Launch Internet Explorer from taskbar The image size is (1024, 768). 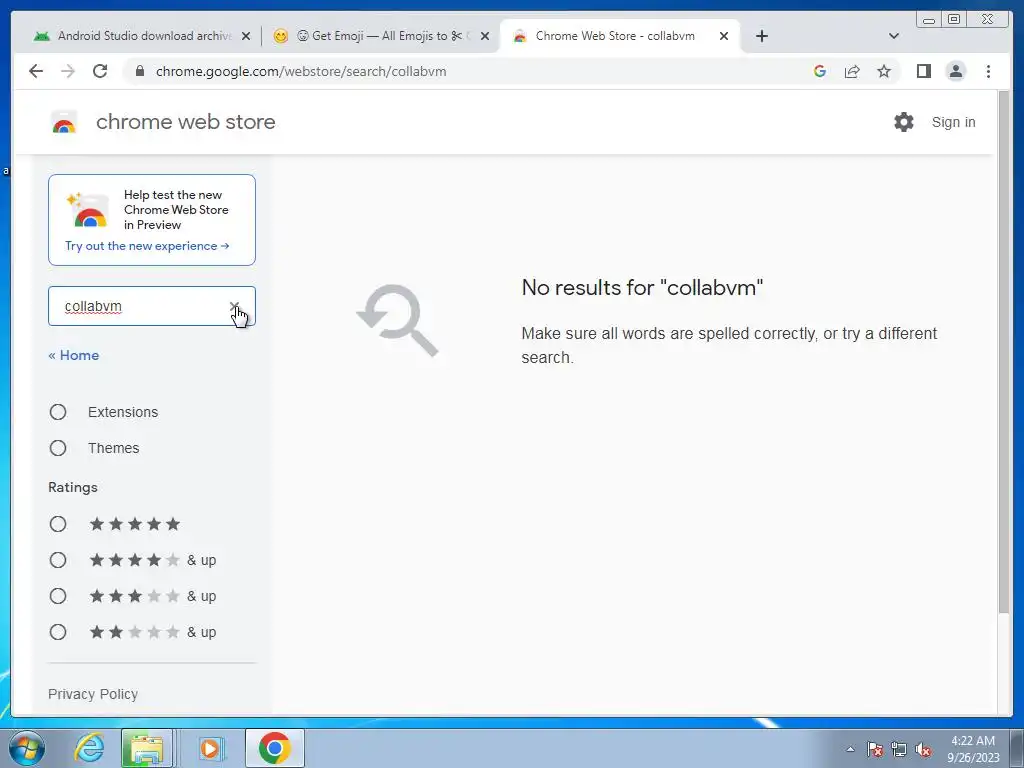(89, 748)
